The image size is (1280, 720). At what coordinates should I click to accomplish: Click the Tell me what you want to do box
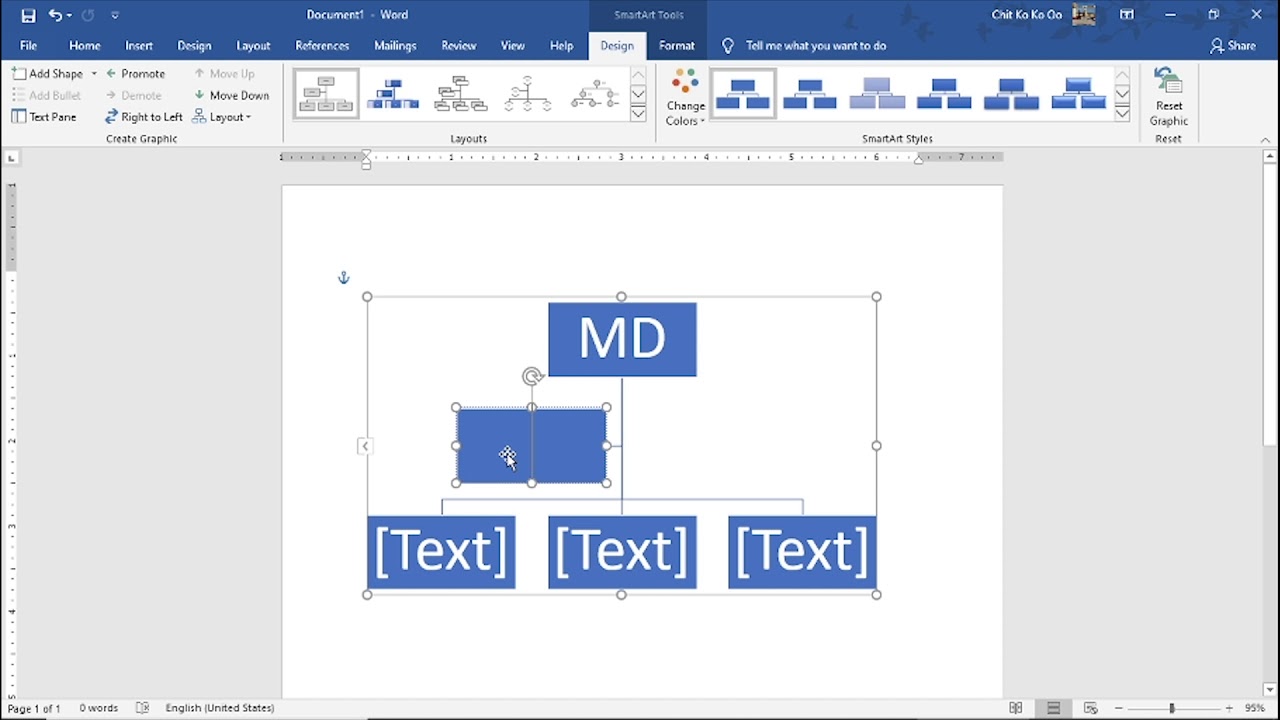click(x=804, y=46)
